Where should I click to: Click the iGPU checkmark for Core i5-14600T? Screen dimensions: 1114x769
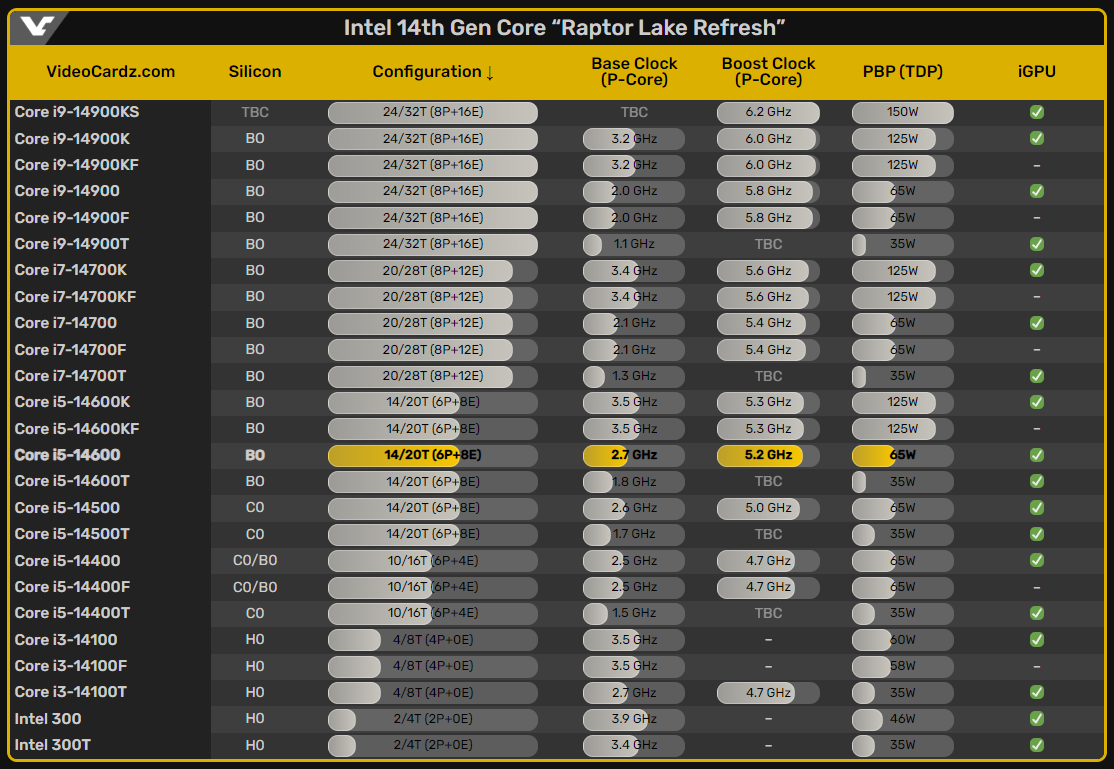(1037, 481)
